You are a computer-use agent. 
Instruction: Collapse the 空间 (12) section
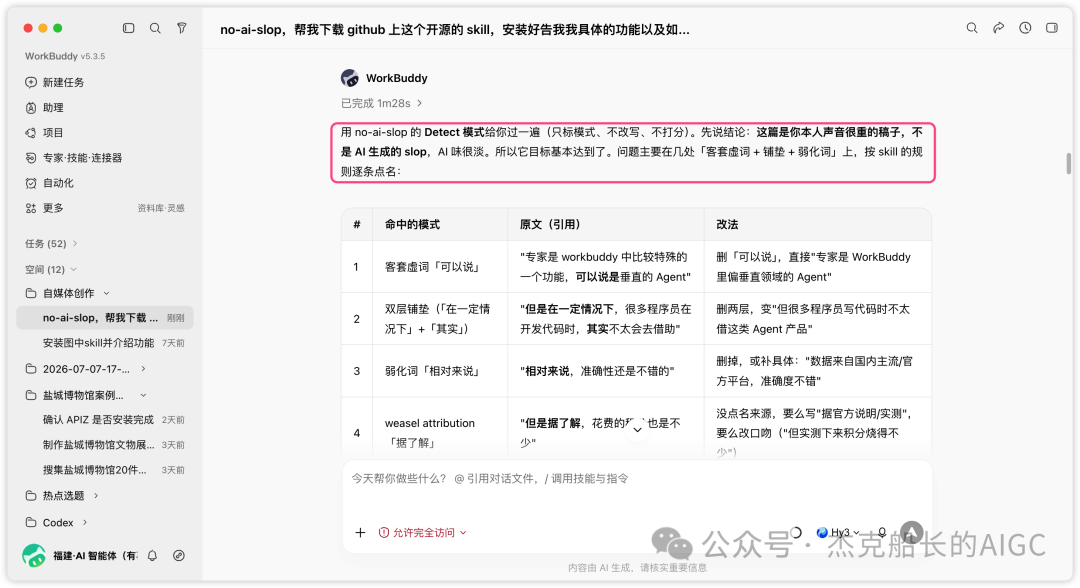(x=51, y=269)
